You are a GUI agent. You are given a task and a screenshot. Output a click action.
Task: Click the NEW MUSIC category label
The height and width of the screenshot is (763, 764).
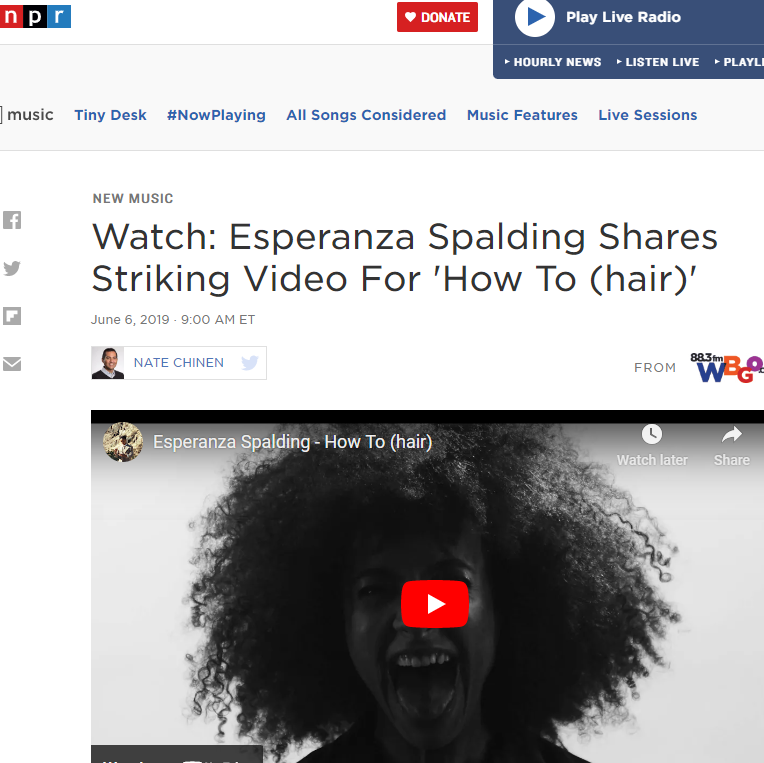pos(133,198)
